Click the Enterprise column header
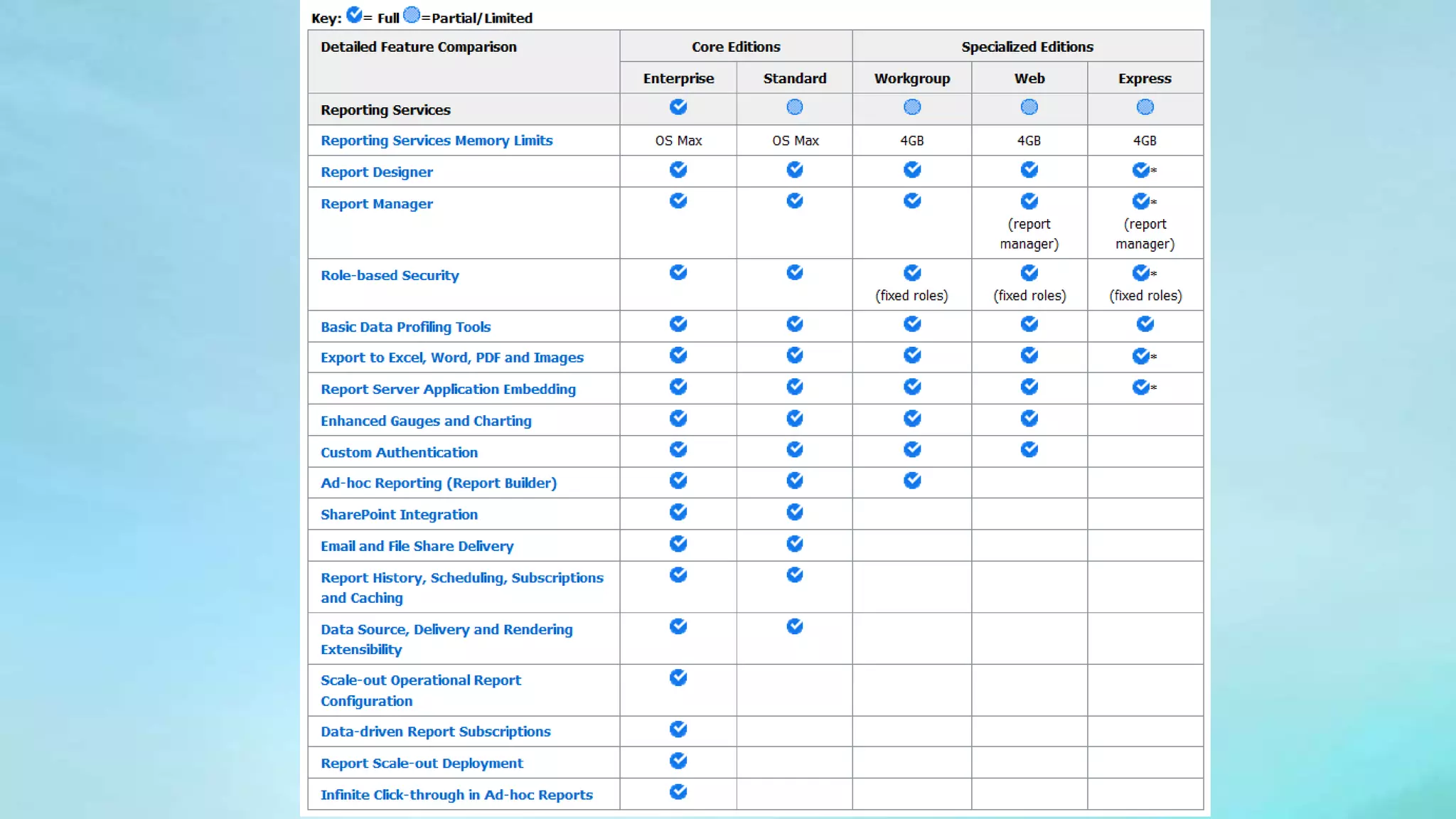Image resolution: width=1456 pixels, height=819 pixels. coord(678,78)
